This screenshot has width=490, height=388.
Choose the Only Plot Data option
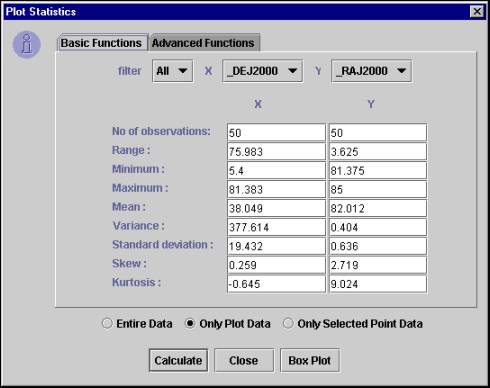(190, 323)
